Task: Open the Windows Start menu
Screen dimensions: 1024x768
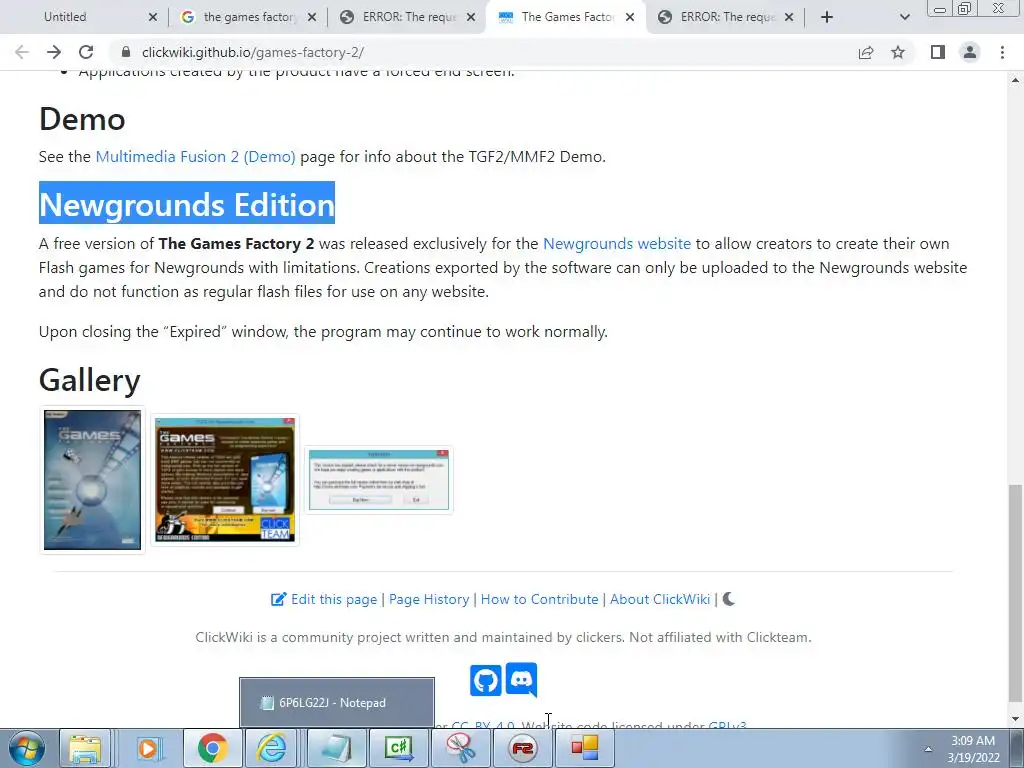Action: click(x=27, y=748)
